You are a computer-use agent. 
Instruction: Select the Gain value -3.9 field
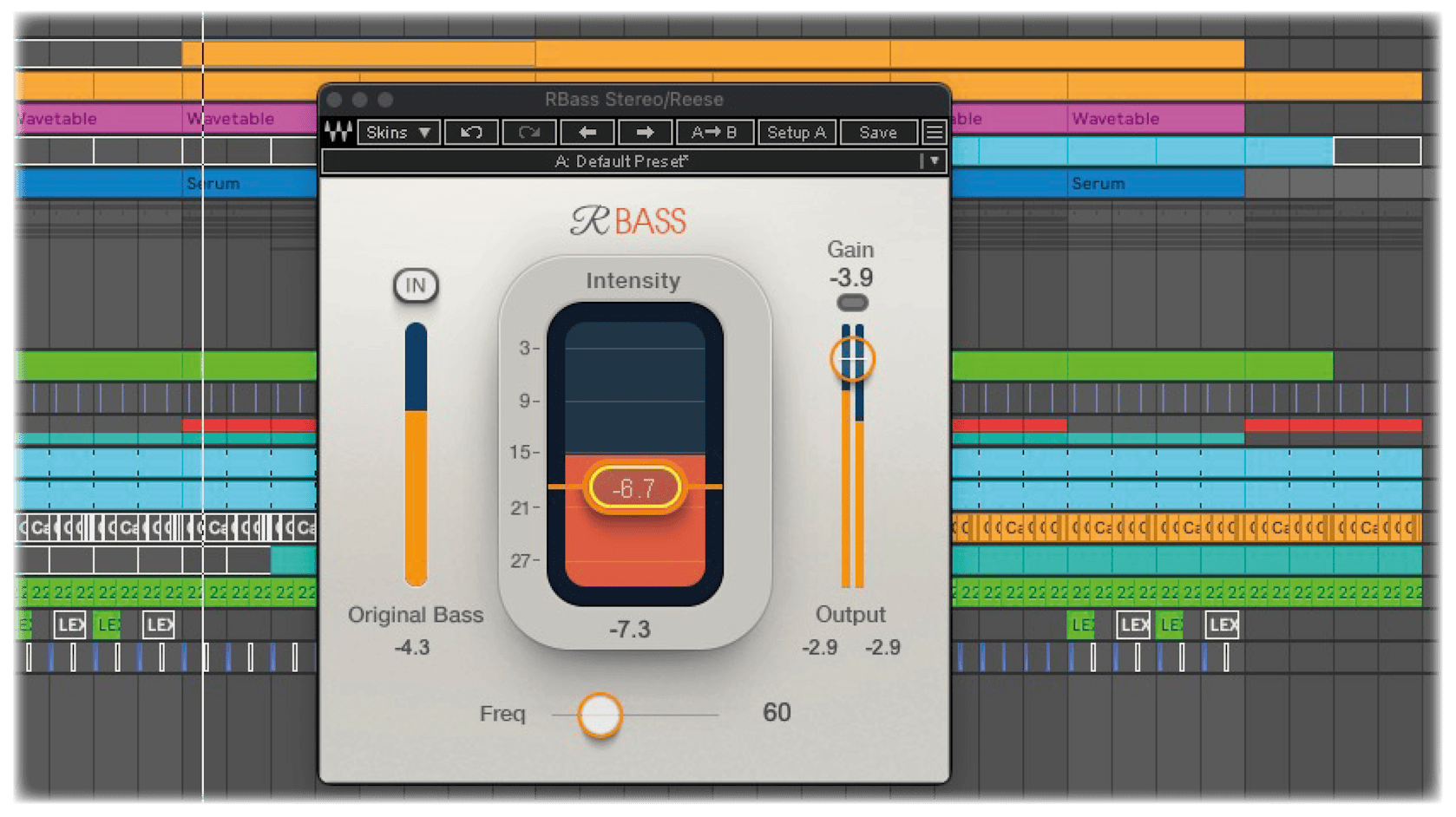tap(850, 278)
